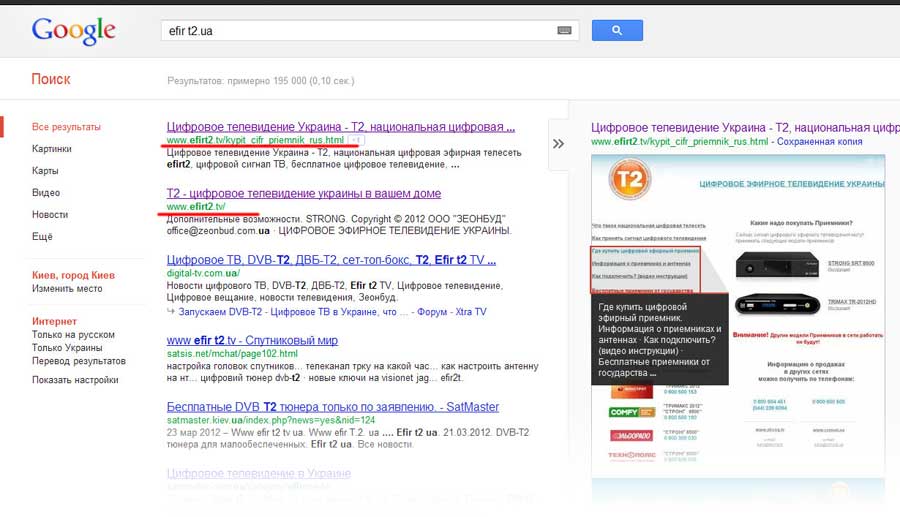Select 'Все результаты' filter

[x=66, y=127]
